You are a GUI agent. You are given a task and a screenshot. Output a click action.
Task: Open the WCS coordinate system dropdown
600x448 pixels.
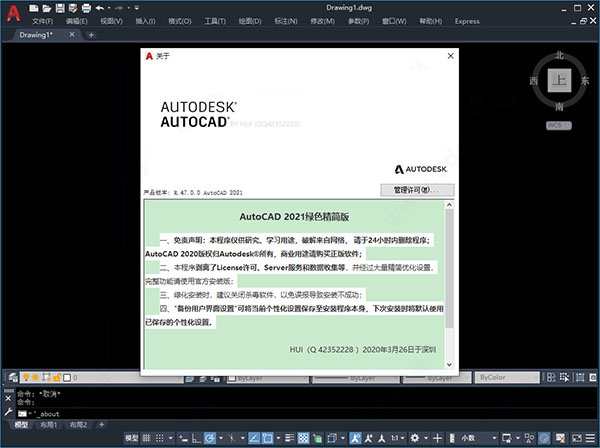click(x=559, y=125)
